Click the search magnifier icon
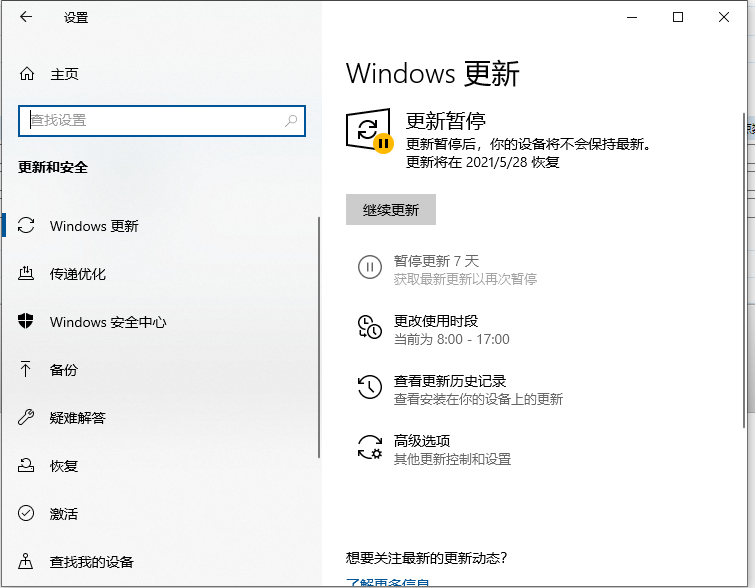This screenshot has width=755, height=588. (x=291, y=120)
